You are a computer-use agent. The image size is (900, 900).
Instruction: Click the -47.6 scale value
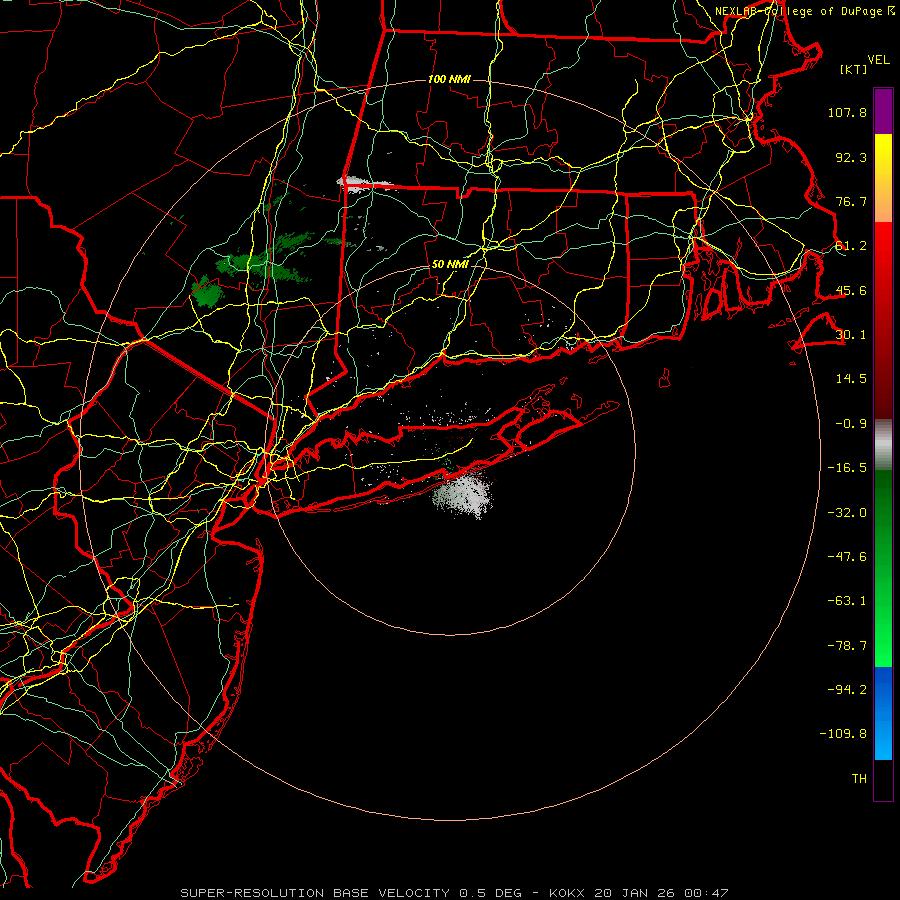[x=847, y=557]
